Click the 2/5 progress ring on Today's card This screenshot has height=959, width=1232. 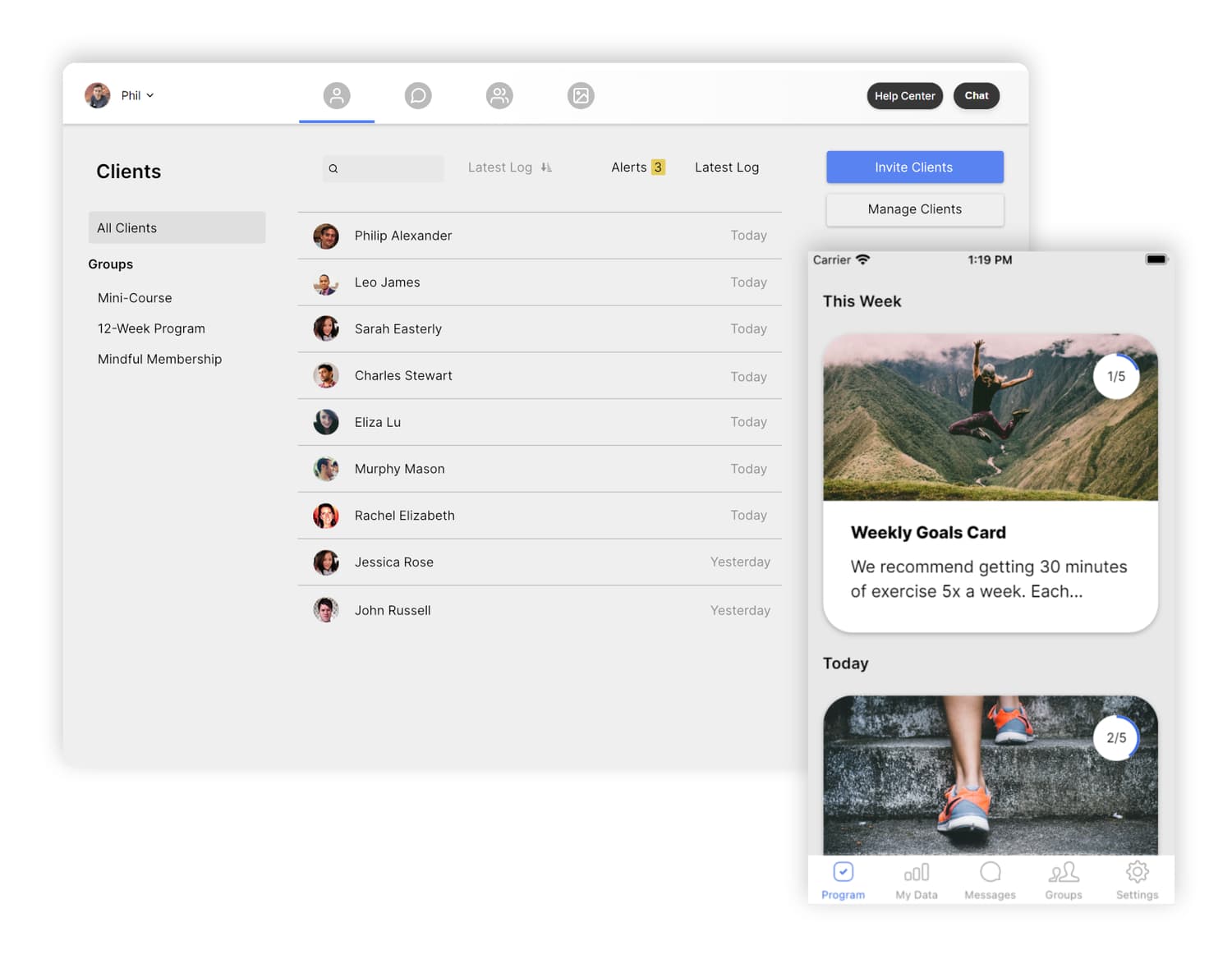tap(1116, 737)
